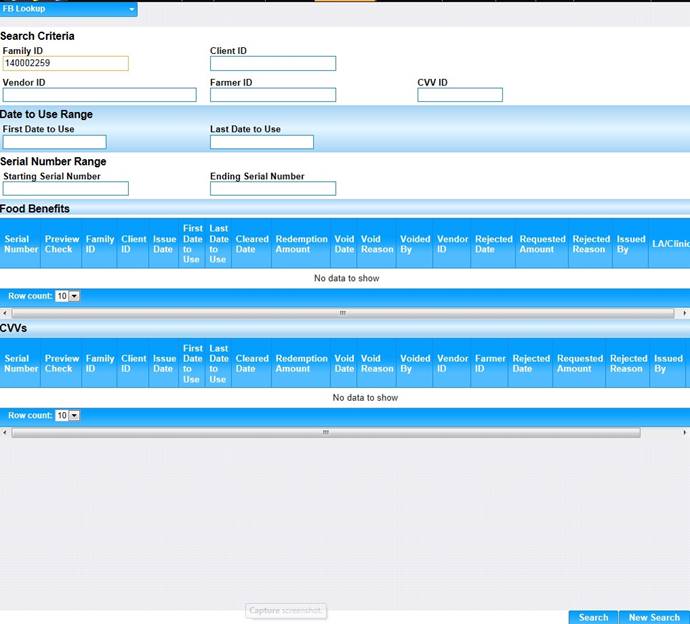Open CVVs row count dropdown

pos(67,415)
